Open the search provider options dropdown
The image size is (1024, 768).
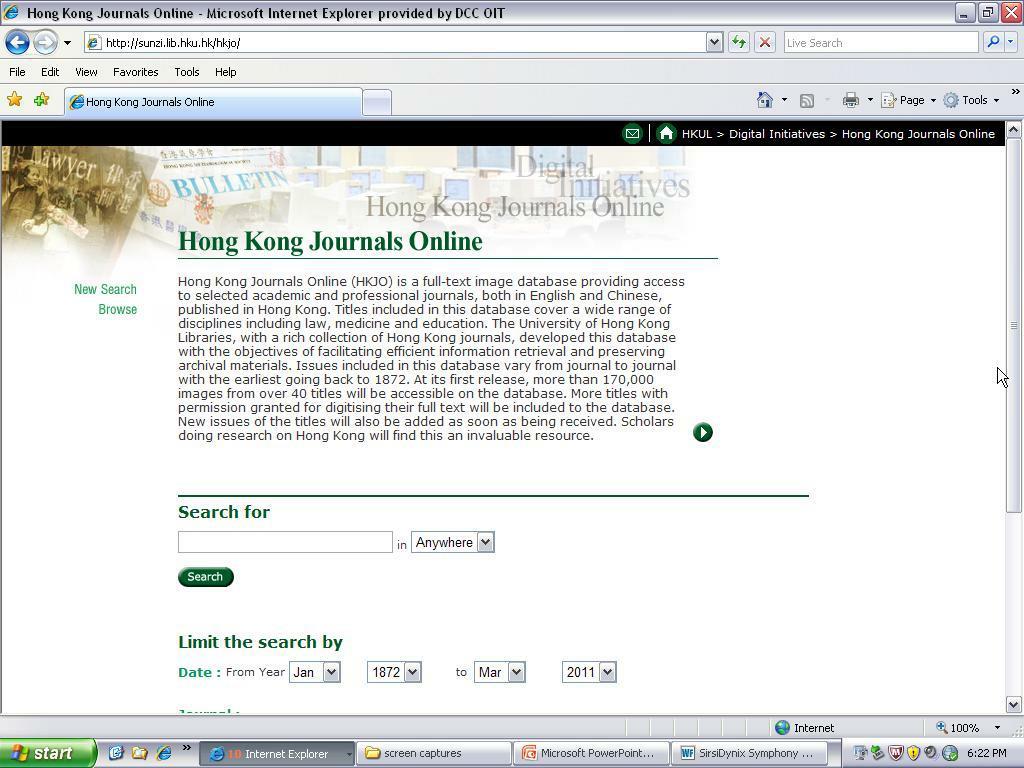(1010, 42)
